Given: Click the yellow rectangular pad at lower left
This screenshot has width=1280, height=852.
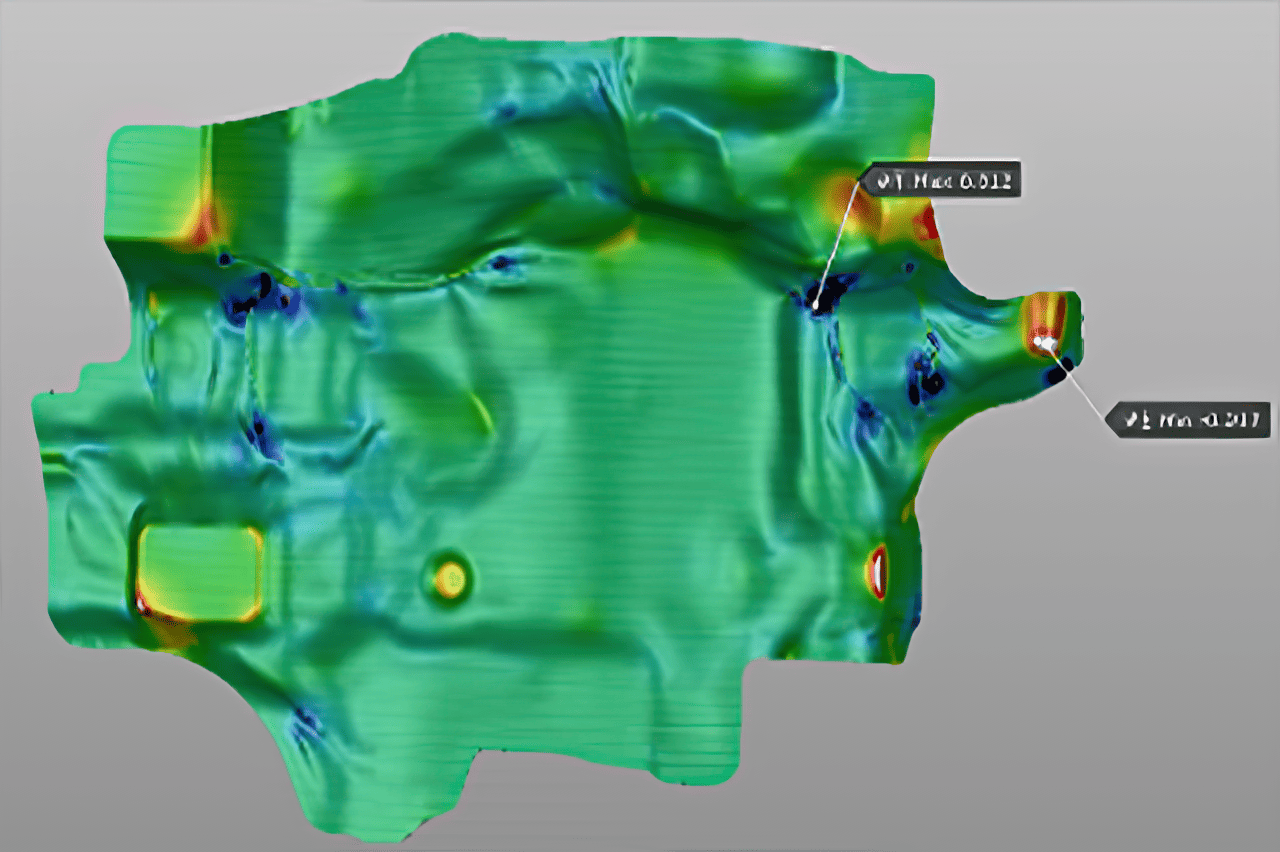Looking at the screenshot, I should (199, 571).
